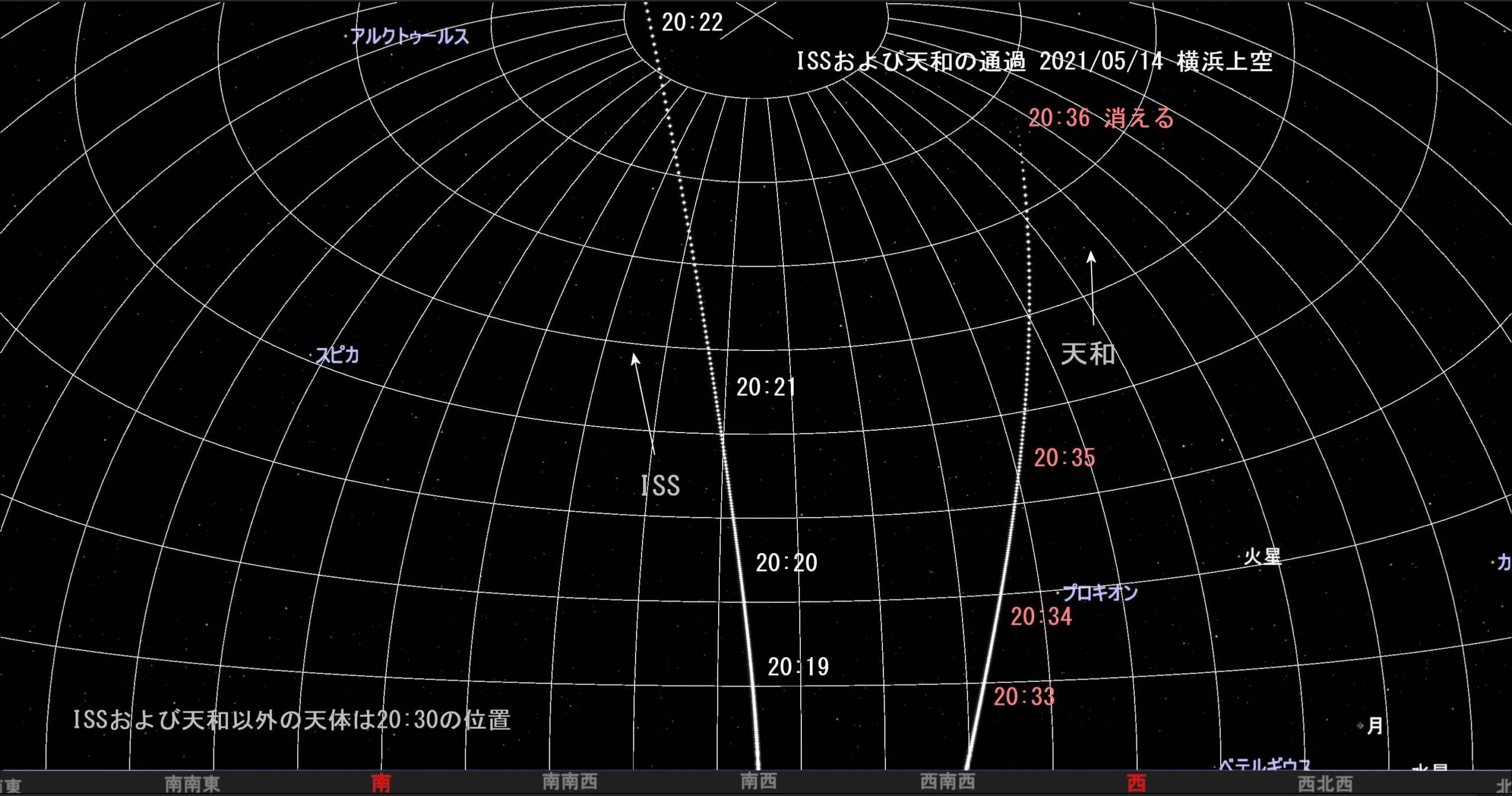Select the 20:21 ISS time marker

pos(766,388)
